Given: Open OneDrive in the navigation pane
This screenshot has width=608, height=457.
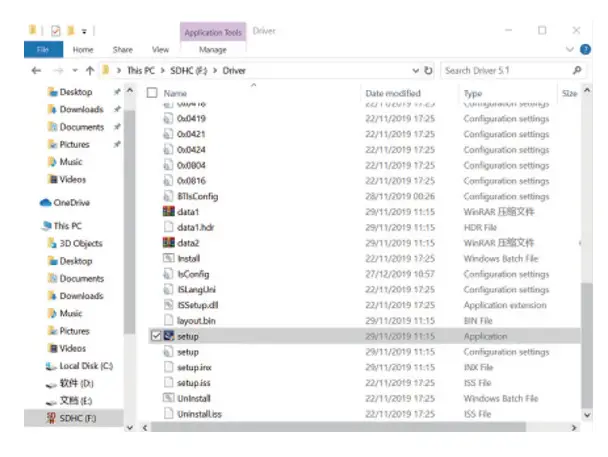Looking at the screenshot, I should point(65,202).
